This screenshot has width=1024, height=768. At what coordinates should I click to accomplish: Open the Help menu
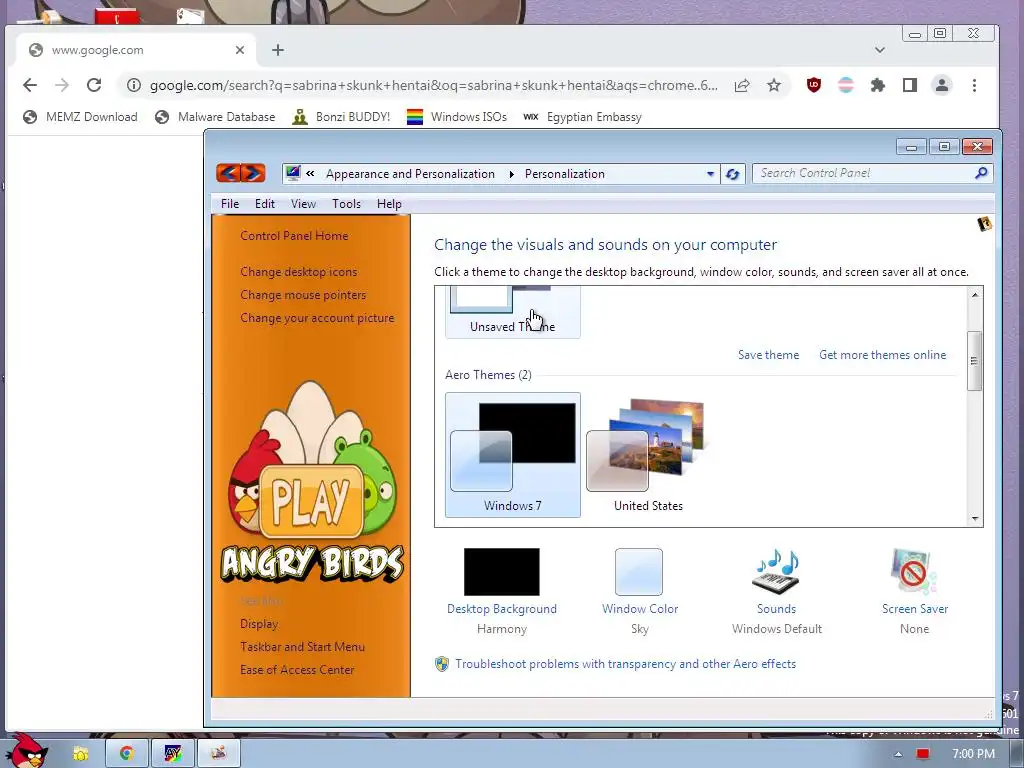(389, 204)
